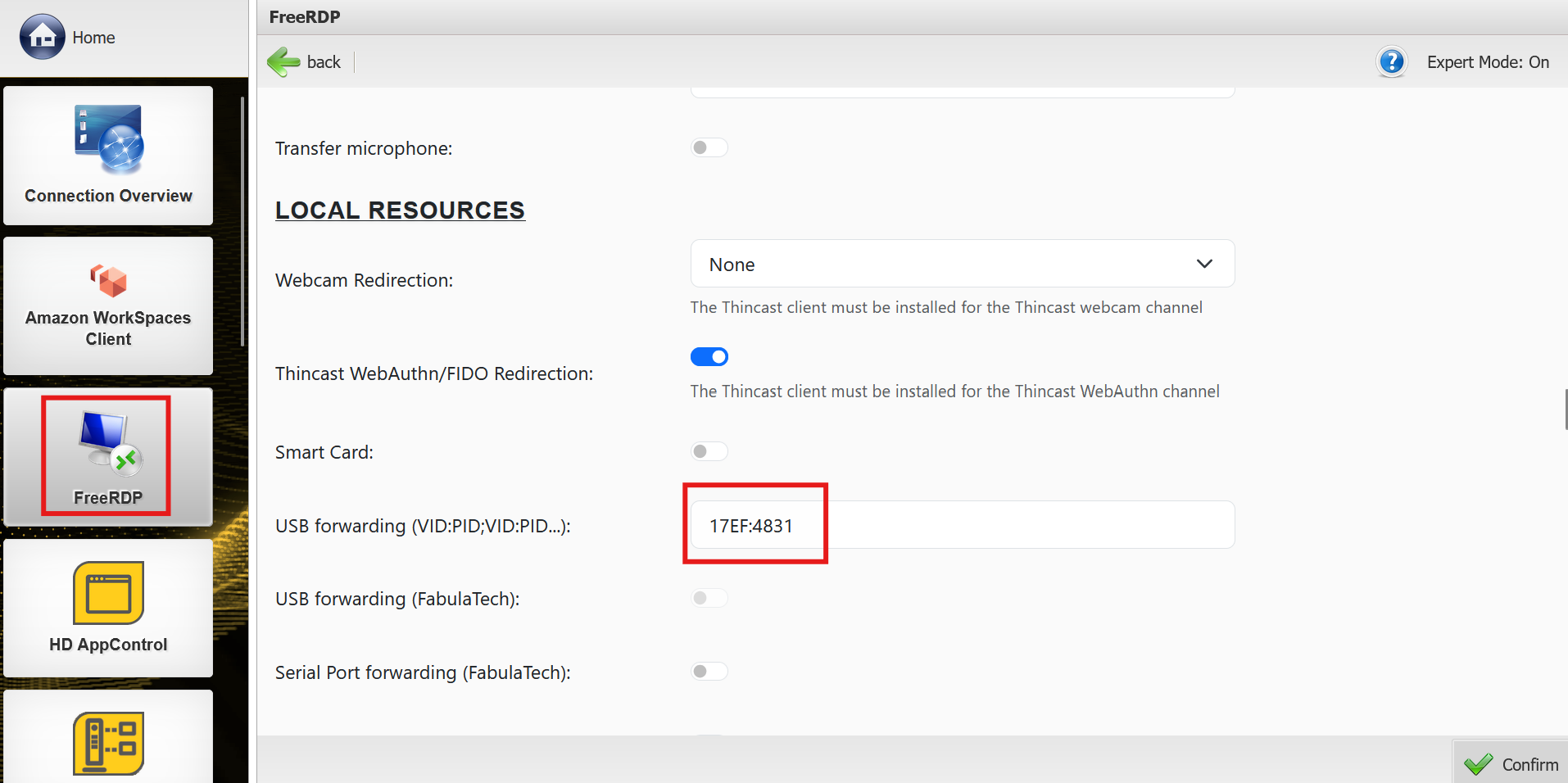Open the Webcam Redirection dropdown
This screenshot has width=1568, height=783.
coord(962,264)
